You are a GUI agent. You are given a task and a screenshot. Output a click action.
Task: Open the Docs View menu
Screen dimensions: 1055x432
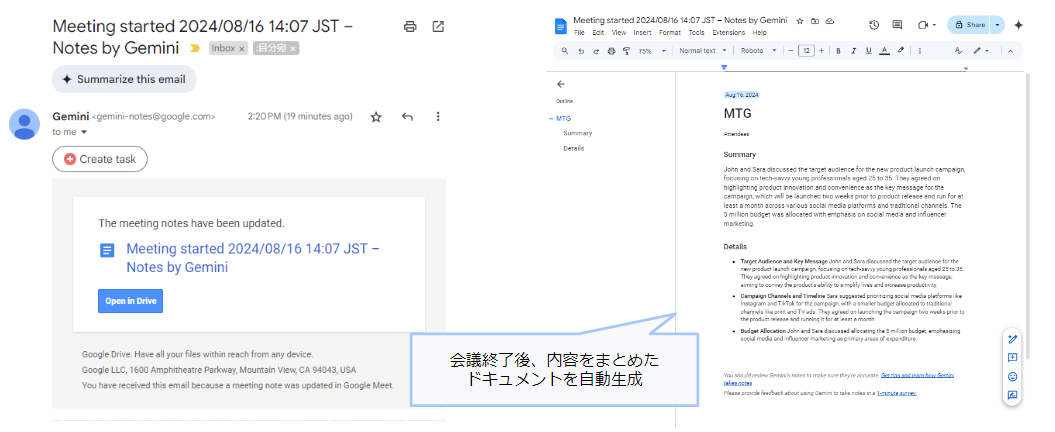tap(619, 32)
